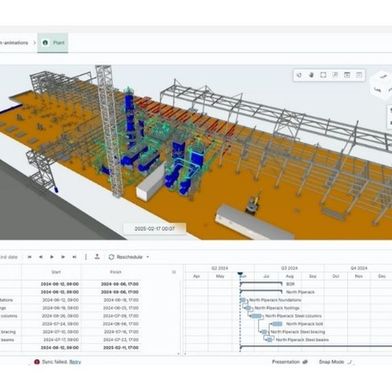
Task: Select the North Piperack footings task bar
Action: click(248, 308)
